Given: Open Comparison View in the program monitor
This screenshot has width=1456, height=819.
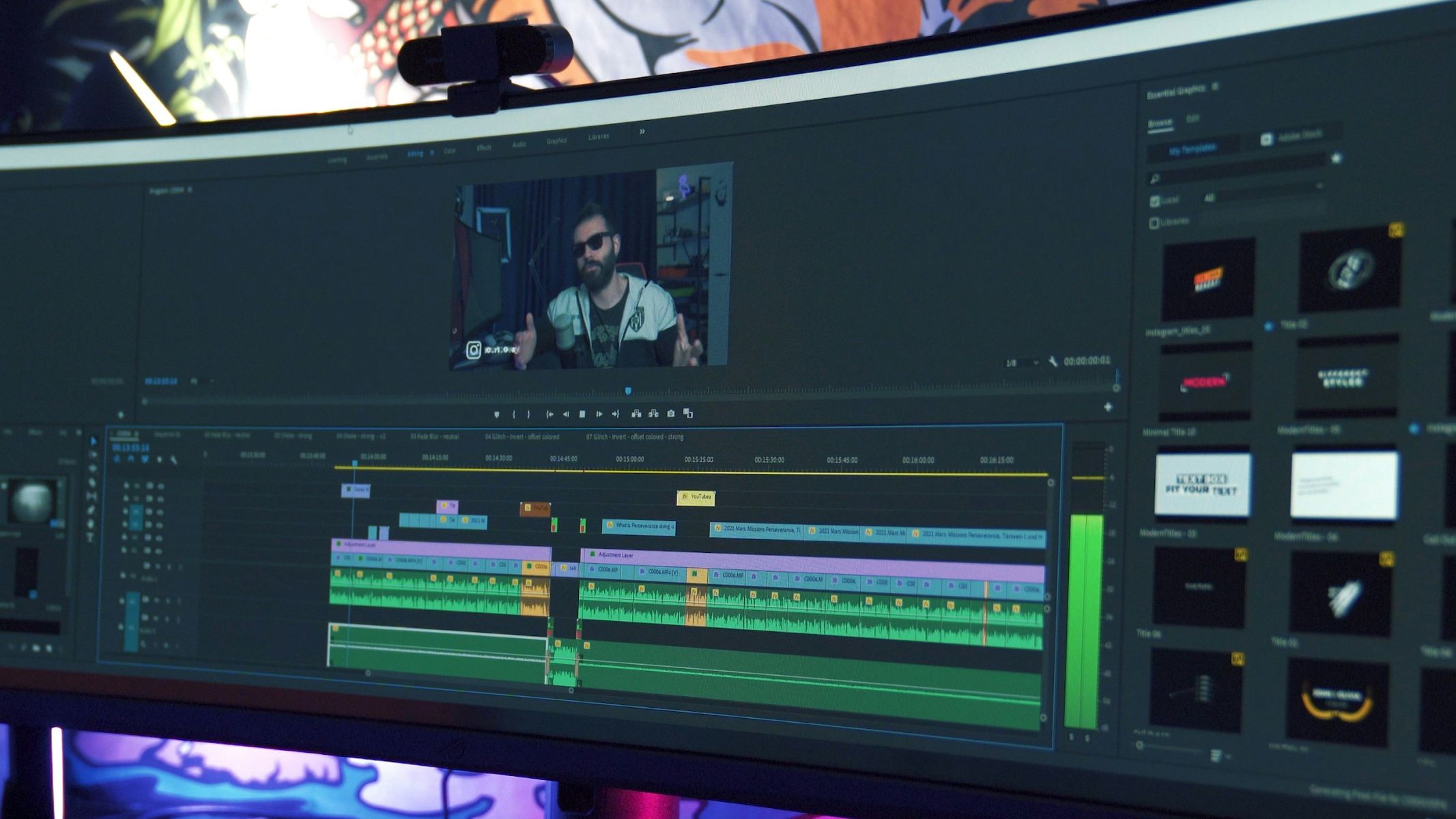Looking at the screenshot, I should click(688, 414).
